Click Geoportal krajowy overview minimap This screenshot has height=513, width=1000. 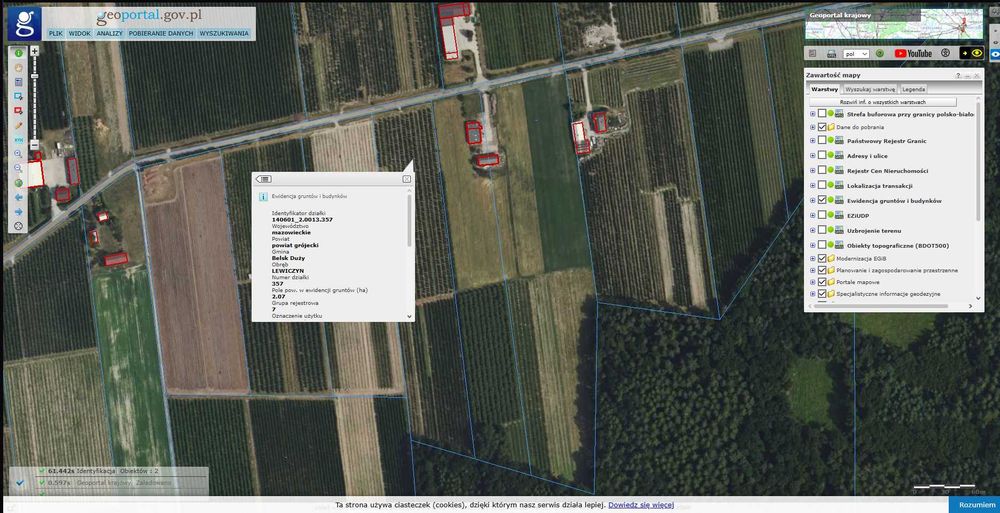click(894, 24)
